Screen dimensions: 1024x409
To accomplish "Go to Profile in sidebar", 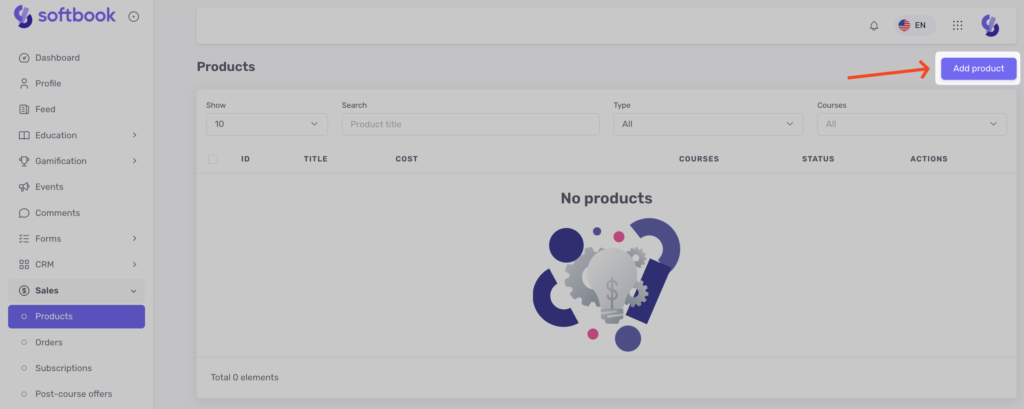I will point(48,84).
